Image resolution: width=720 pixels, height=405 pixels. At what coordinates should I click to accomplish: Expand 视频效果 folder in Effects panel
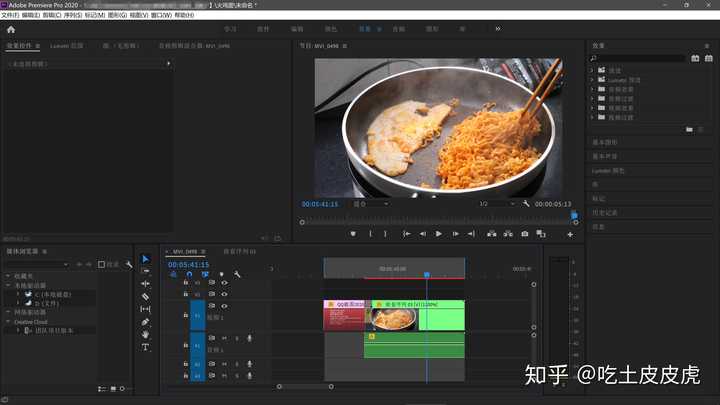(592, 108)
